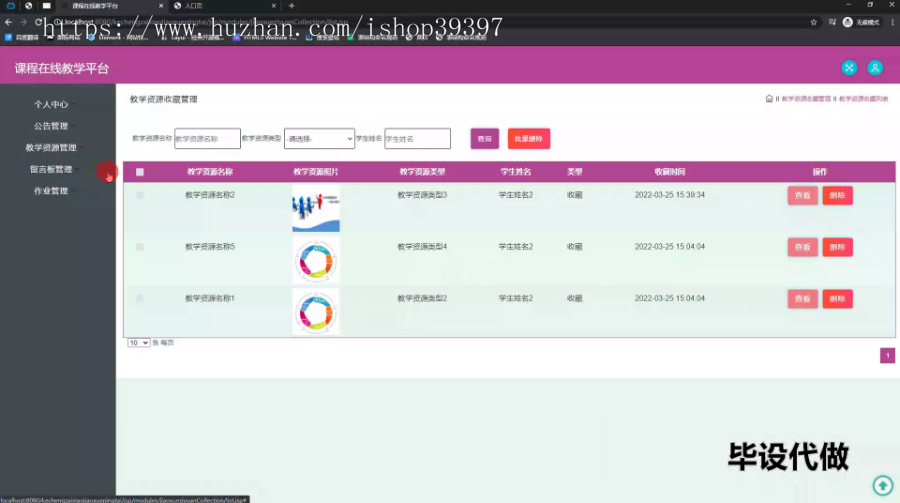Image resolution: width=900 pixels, height=503 pixels.
Task: Open the page-size dropdown showing 10
Action: pos(138,343)
